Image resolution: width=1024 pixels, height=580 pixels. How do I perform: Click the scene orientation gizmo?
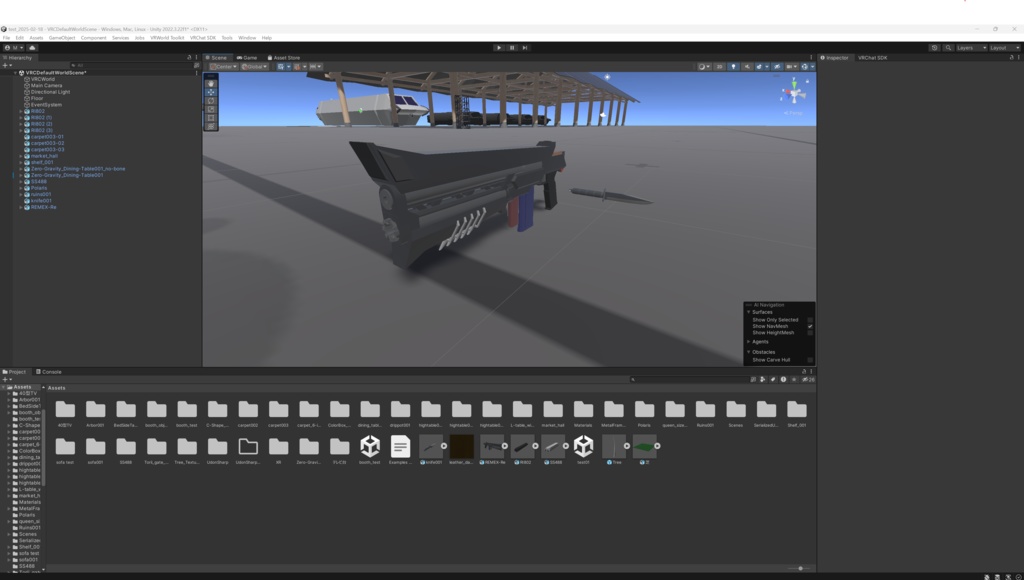tap(794, 91)
